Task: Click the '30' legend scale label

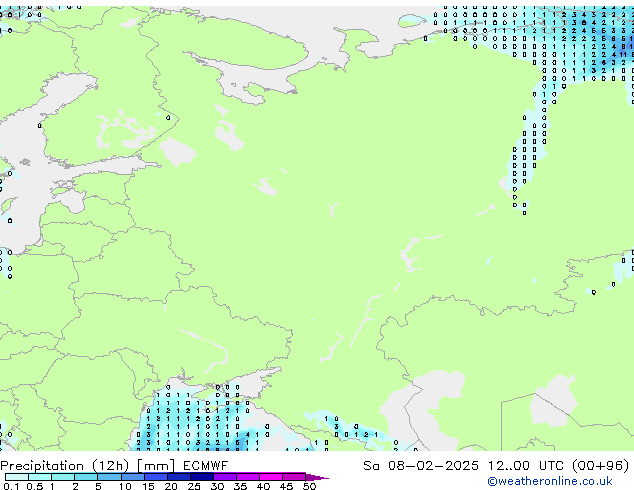Action: click(217, 486)
